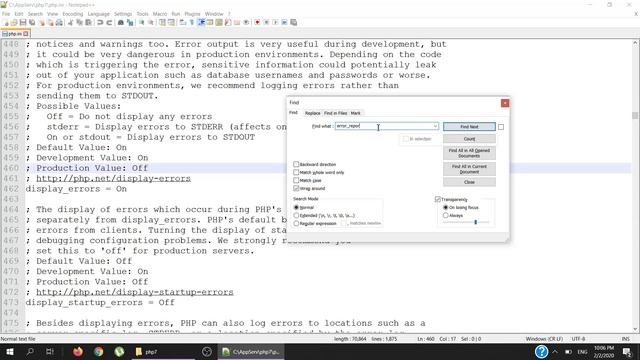
Task: Open Task View from the taskbar
Action: 50,351
